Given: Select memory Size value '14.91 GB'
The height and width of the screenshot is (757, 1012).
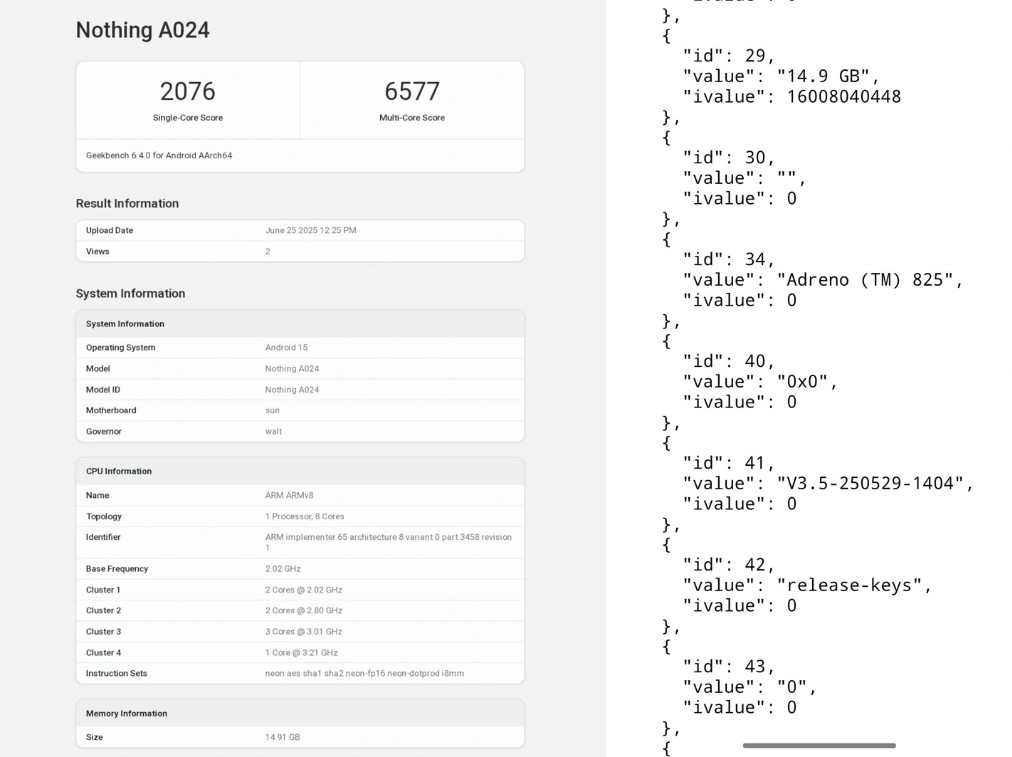Looking at the screenshot, I should tap(282, 737).
